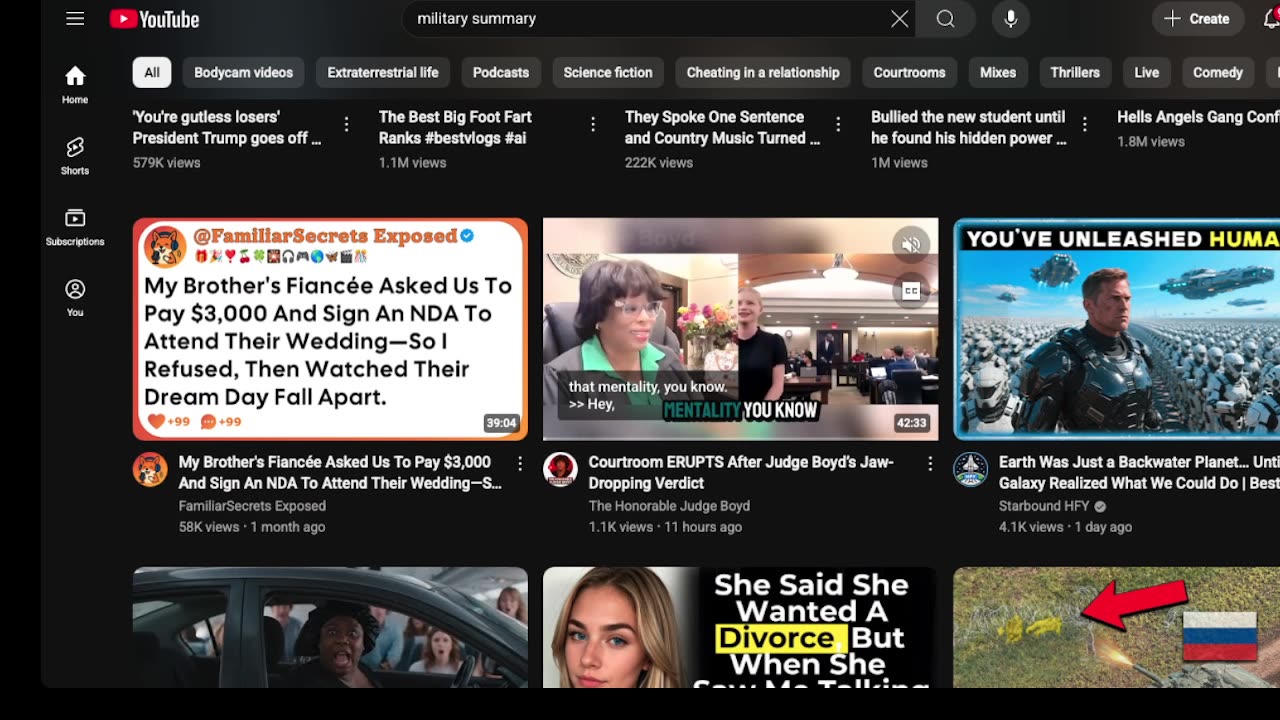Open the notifications bell

tap(1270, 19)
